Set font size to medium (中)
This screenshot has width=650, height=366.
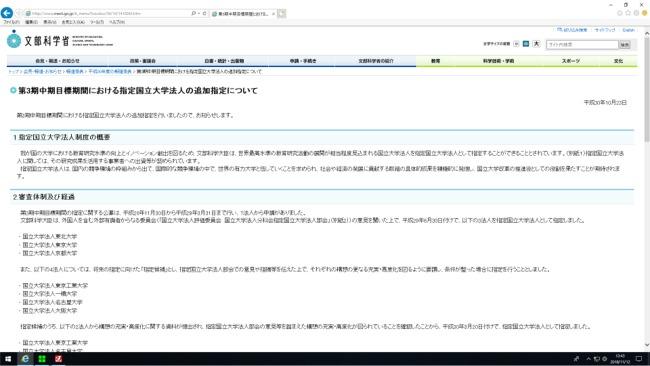(526, 44)
